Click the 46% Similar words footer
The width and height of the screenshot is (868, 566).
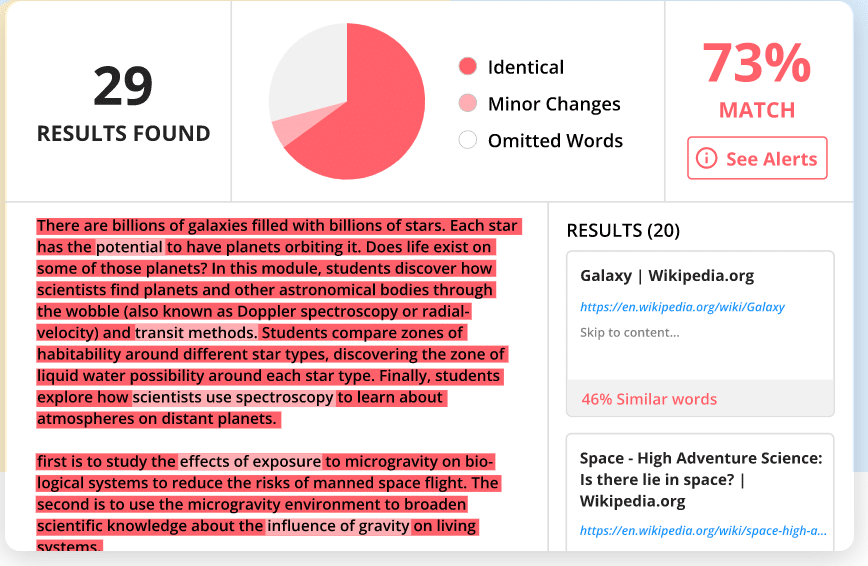pyautogui.click(x=649, y=399)
